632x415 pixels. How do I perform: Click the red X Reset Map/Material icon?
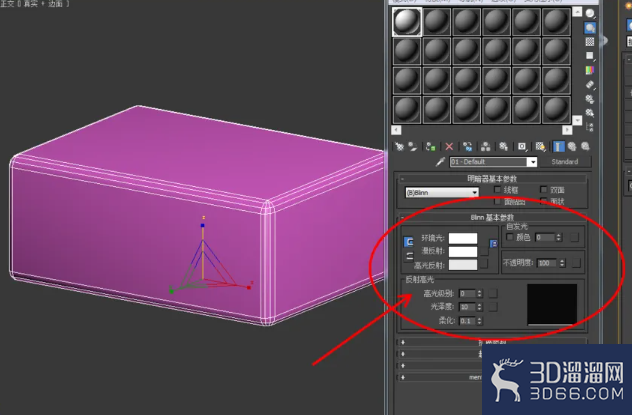(449, 147)
